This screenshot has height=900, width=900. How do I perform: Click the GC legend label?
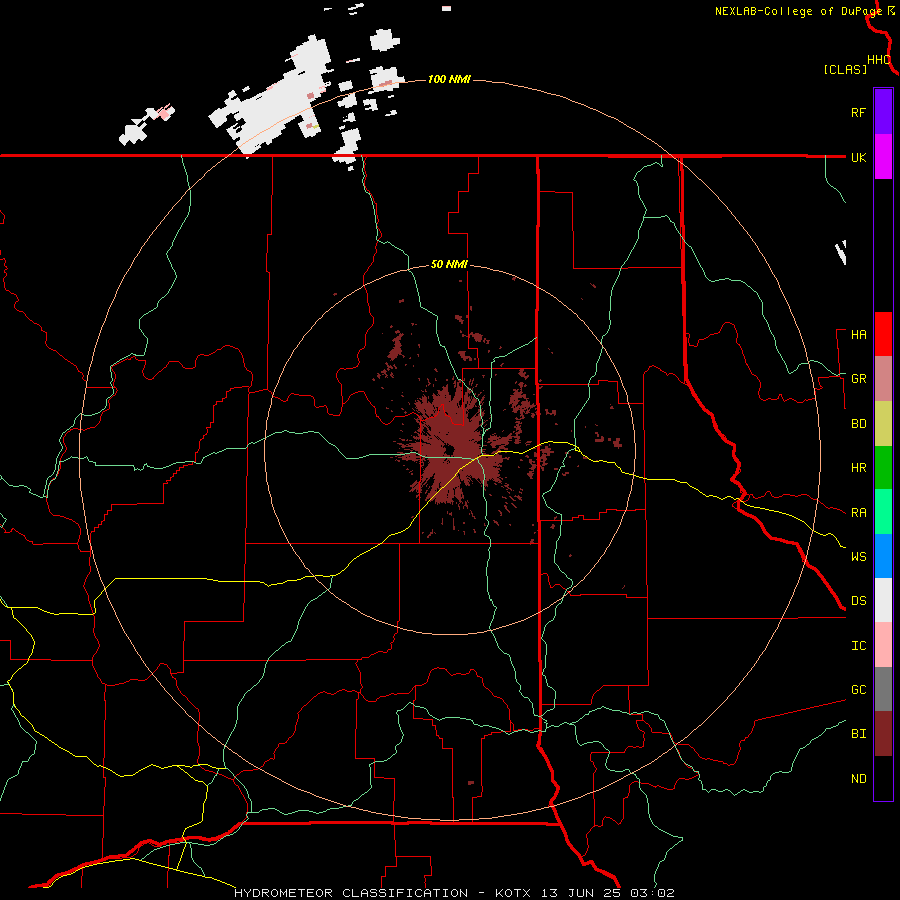[858, 690]
